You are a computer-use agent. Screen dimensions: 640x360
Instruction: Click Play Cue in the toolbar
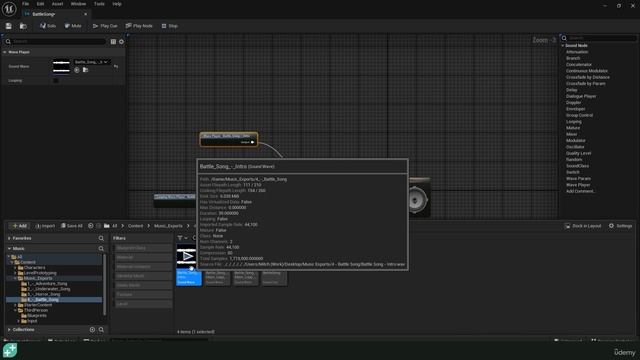tap(105, 26)
